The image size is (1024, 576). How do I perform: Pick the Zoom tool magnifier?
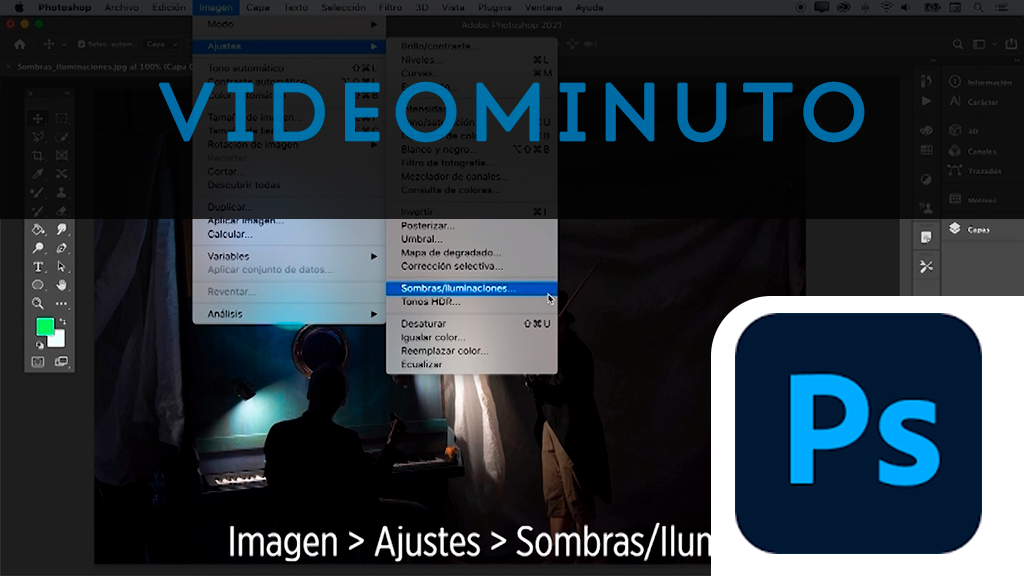coord(38,303)
